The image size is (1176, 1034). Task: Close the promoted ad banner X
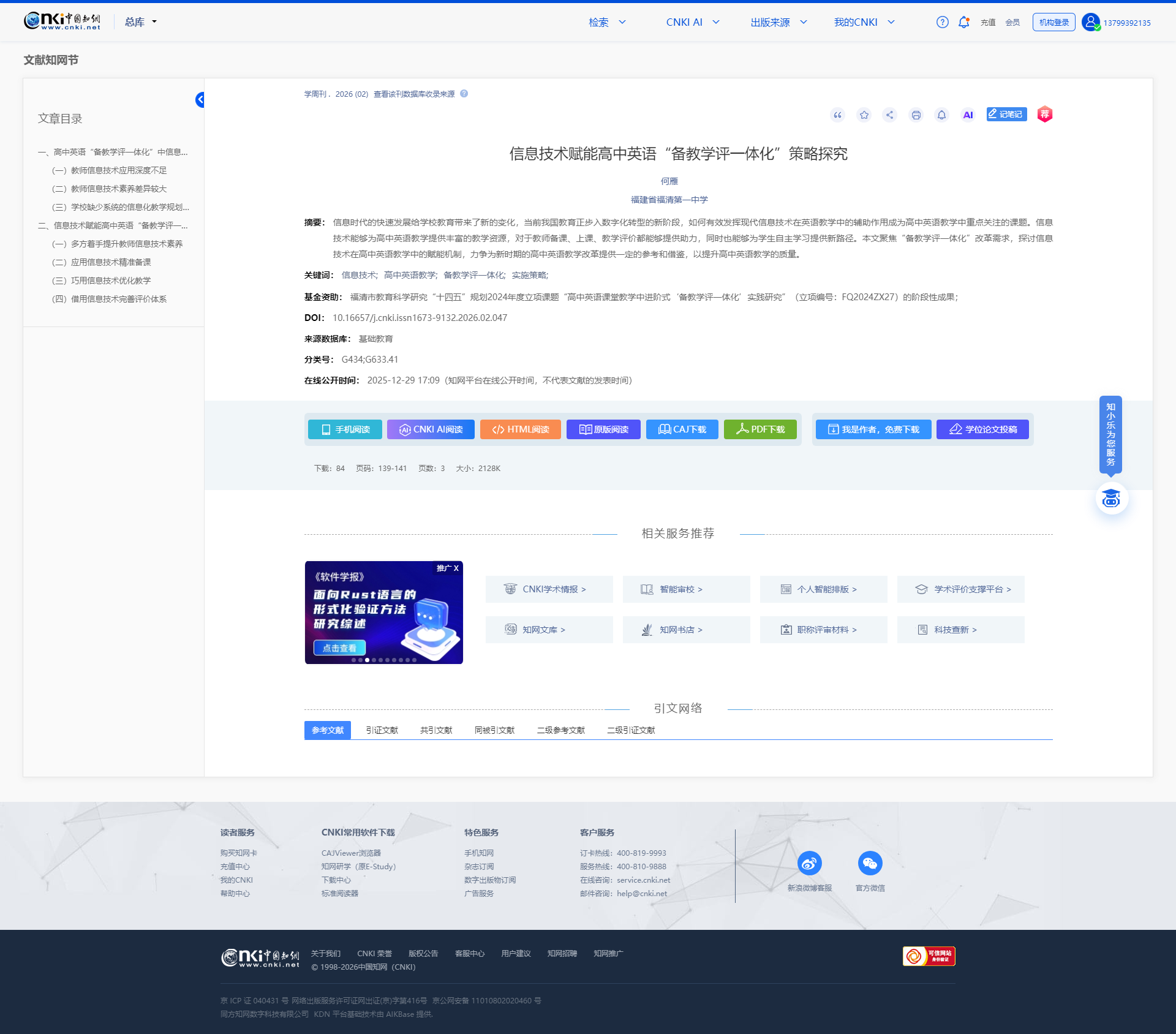pos(456,568)
